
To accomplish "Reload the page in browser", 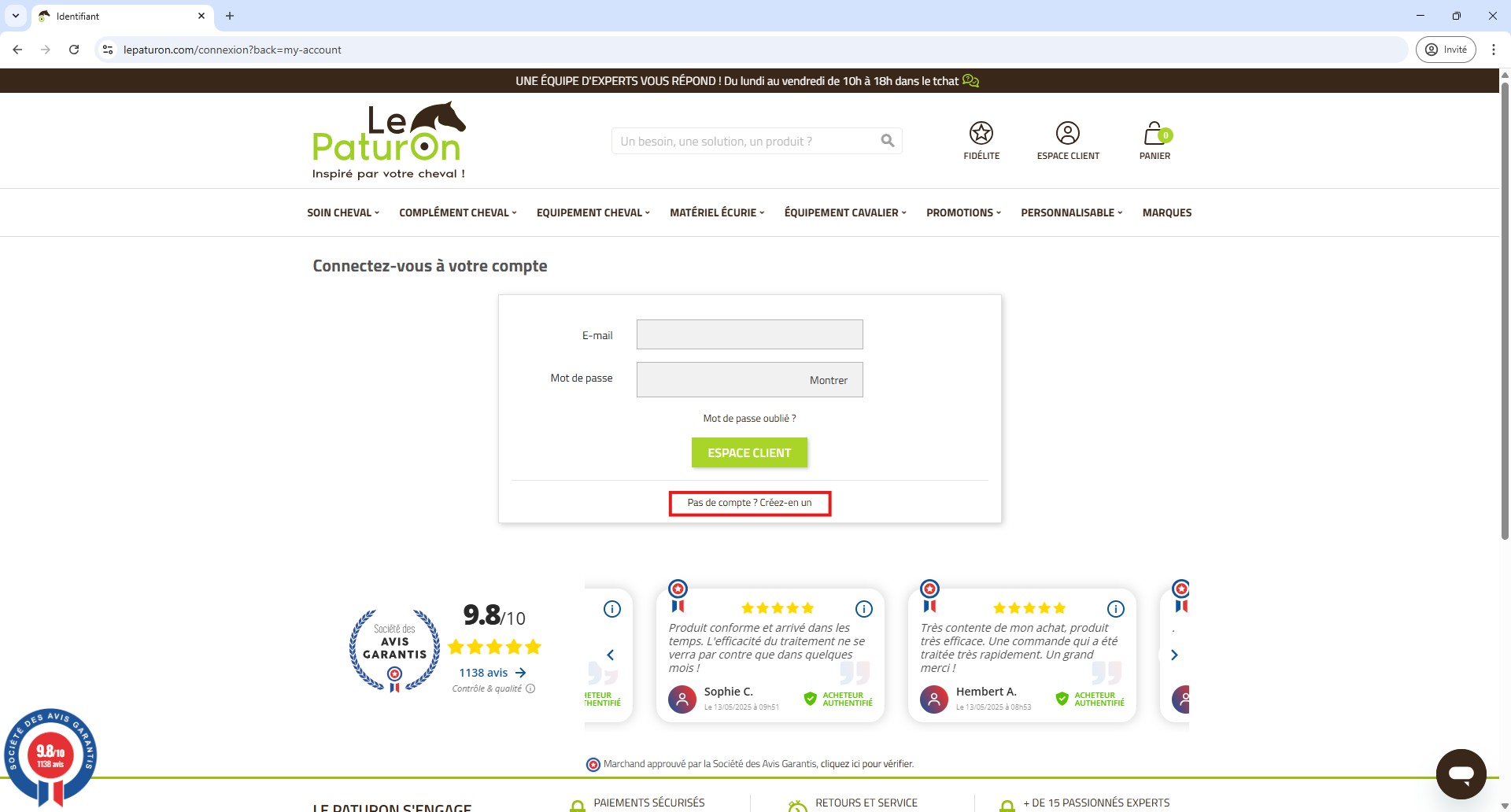I will pos(74,50).
